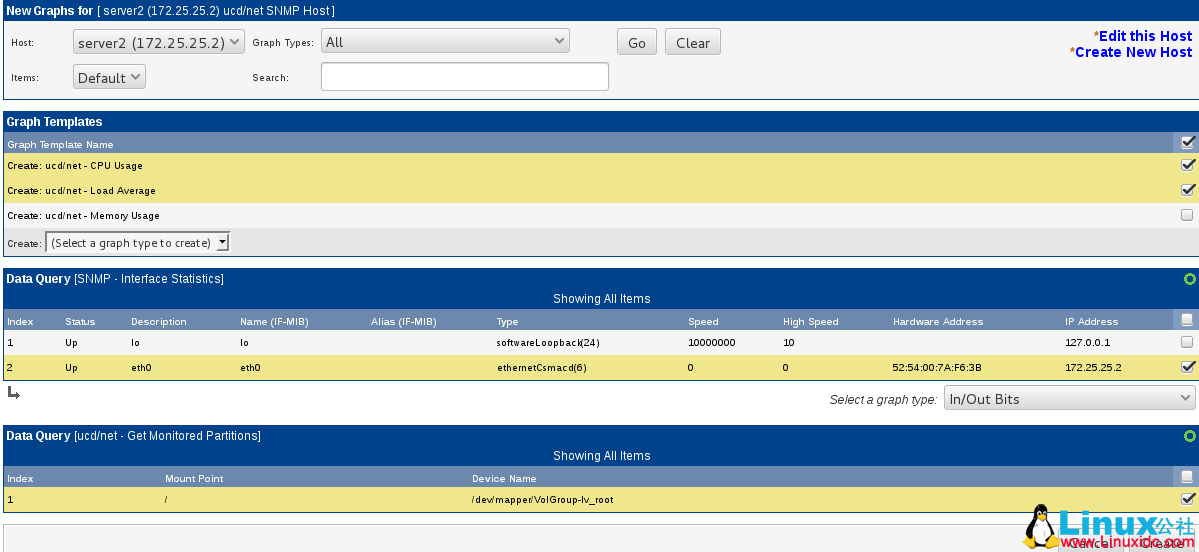The image size is (1199, 552).
Task: Uncheck the CPU Usage graph template
Action: click(1187, 165)
